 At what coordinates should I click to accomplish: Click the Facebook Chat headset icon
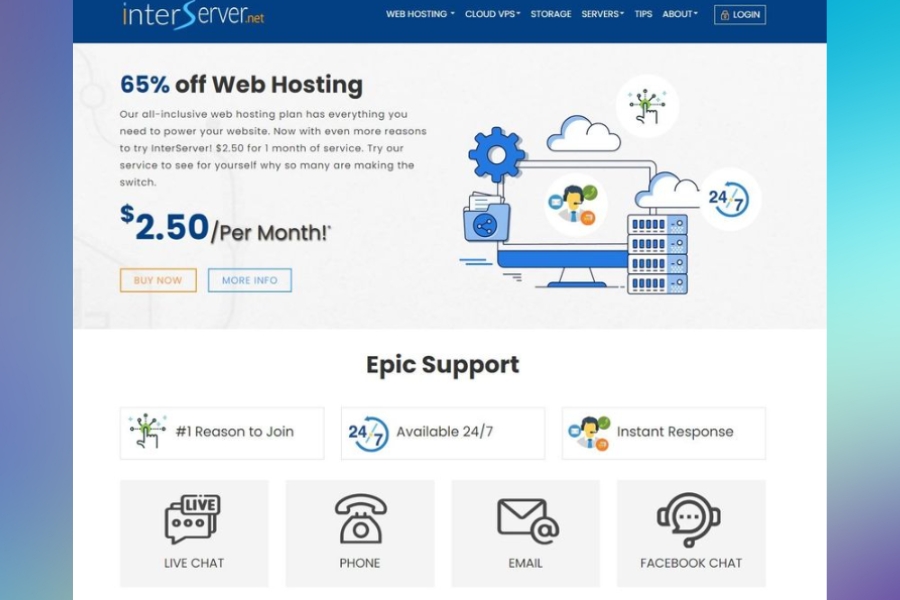[689, 520]
